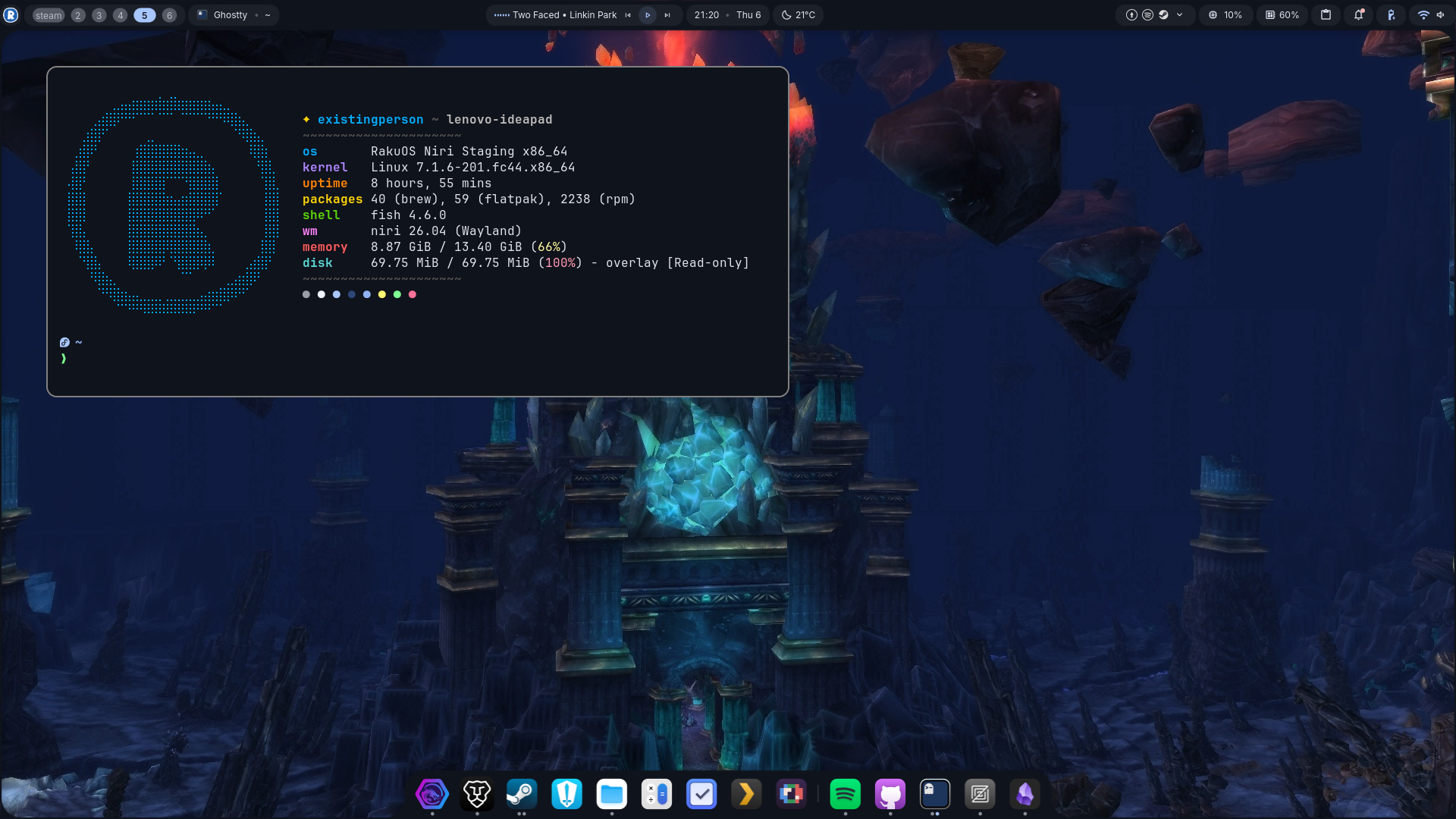
Task: Click the update arrow tray icon
Action: coord(1131,15)
